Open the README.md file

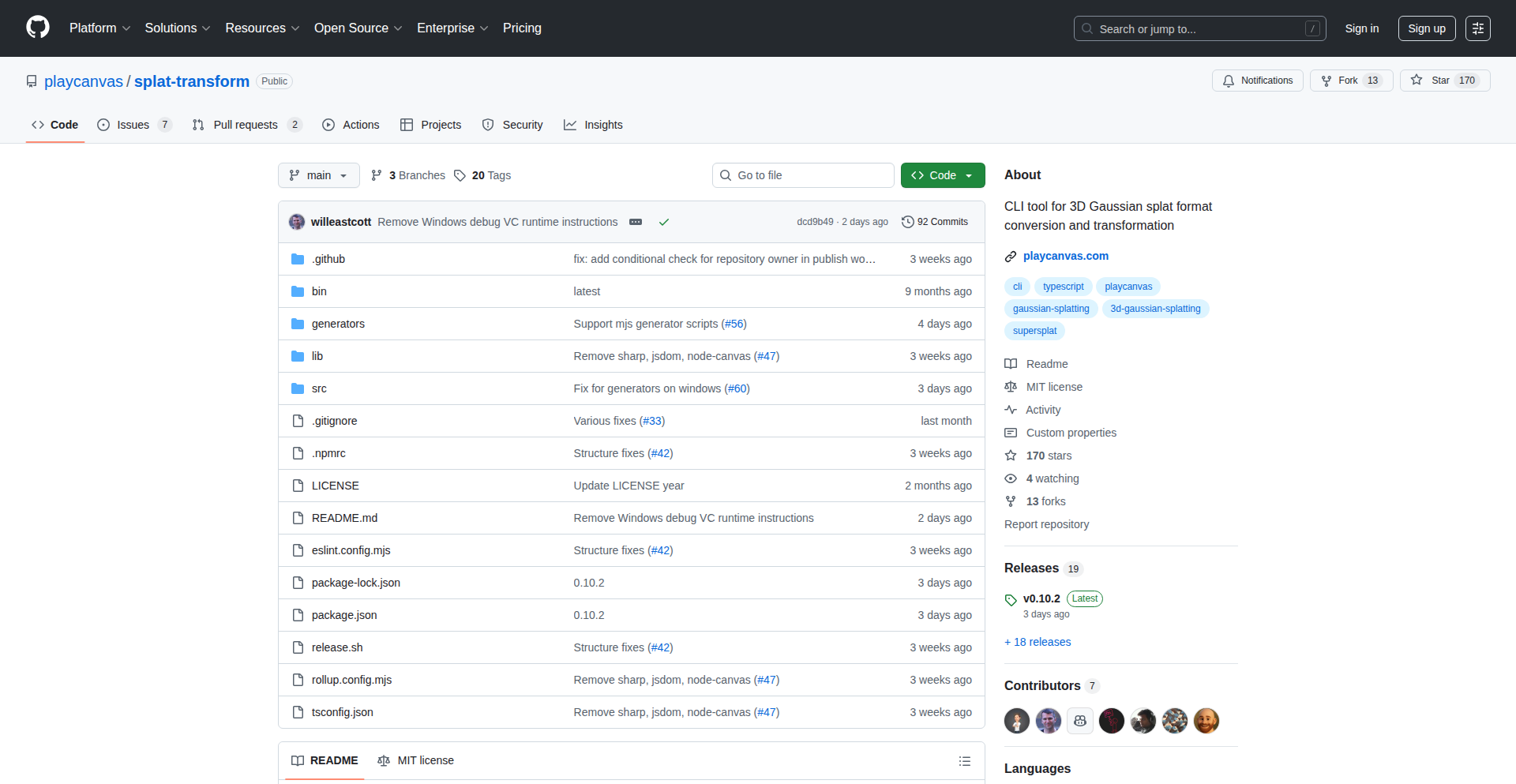coord(344,518)
